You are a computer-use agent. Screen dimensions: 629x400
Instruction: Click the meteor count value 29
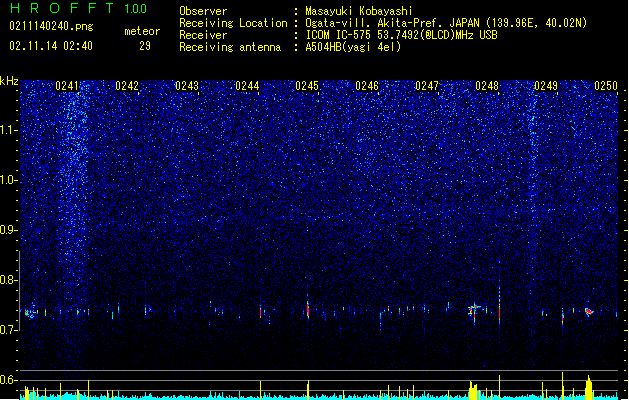point(145,46)
